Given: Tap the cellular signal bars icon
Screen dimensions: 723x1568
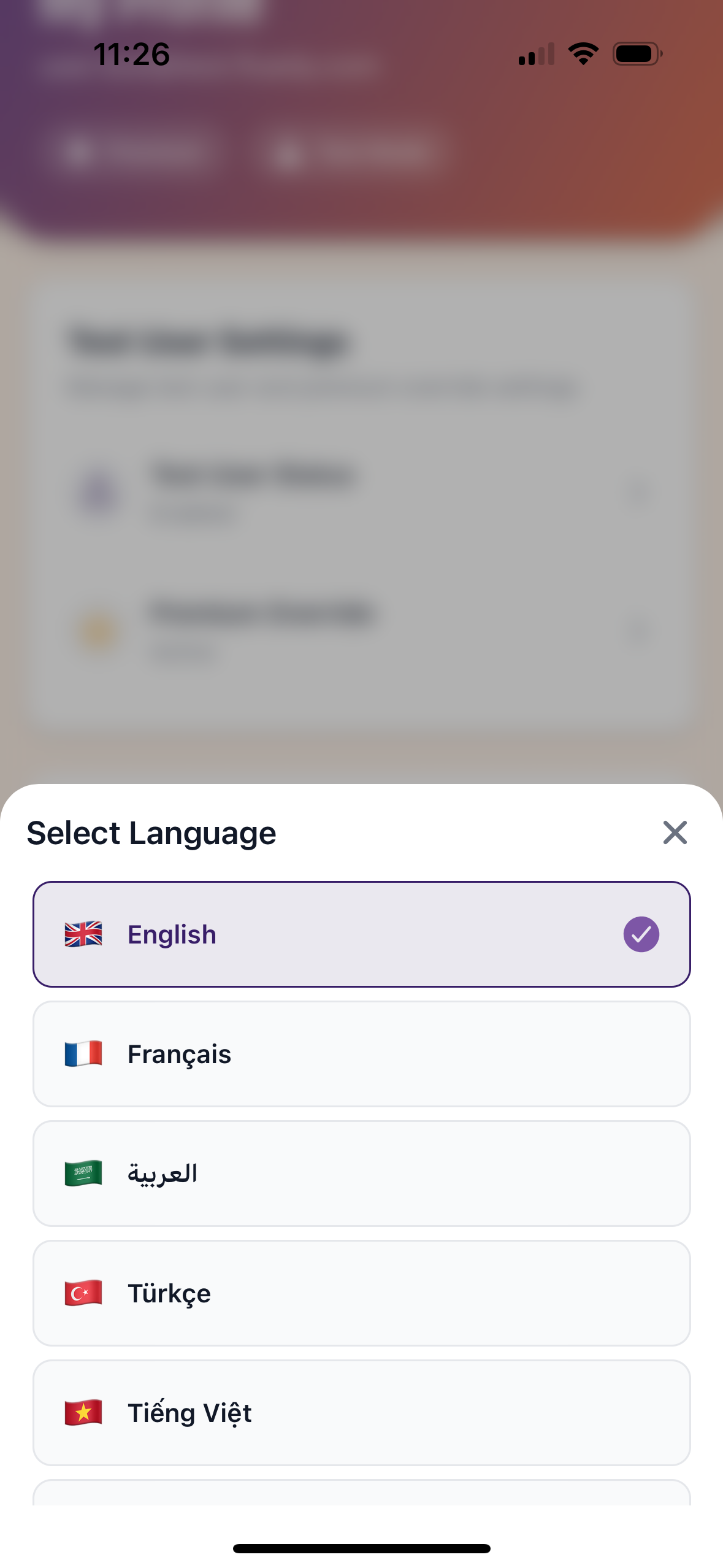Looking at the screenshot, I should click(536, 54).
